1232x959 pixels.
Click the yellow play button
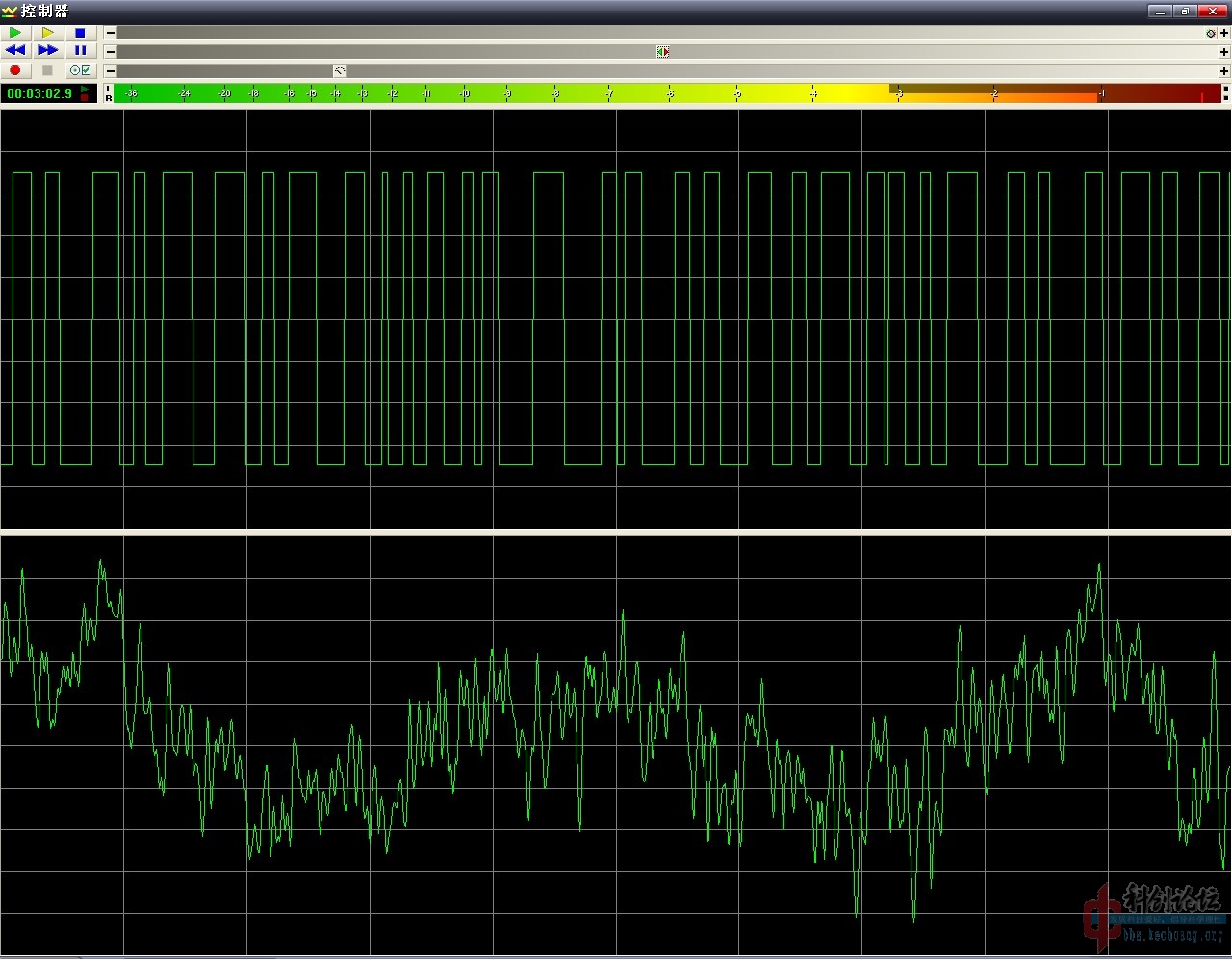[x=48, y=33]
